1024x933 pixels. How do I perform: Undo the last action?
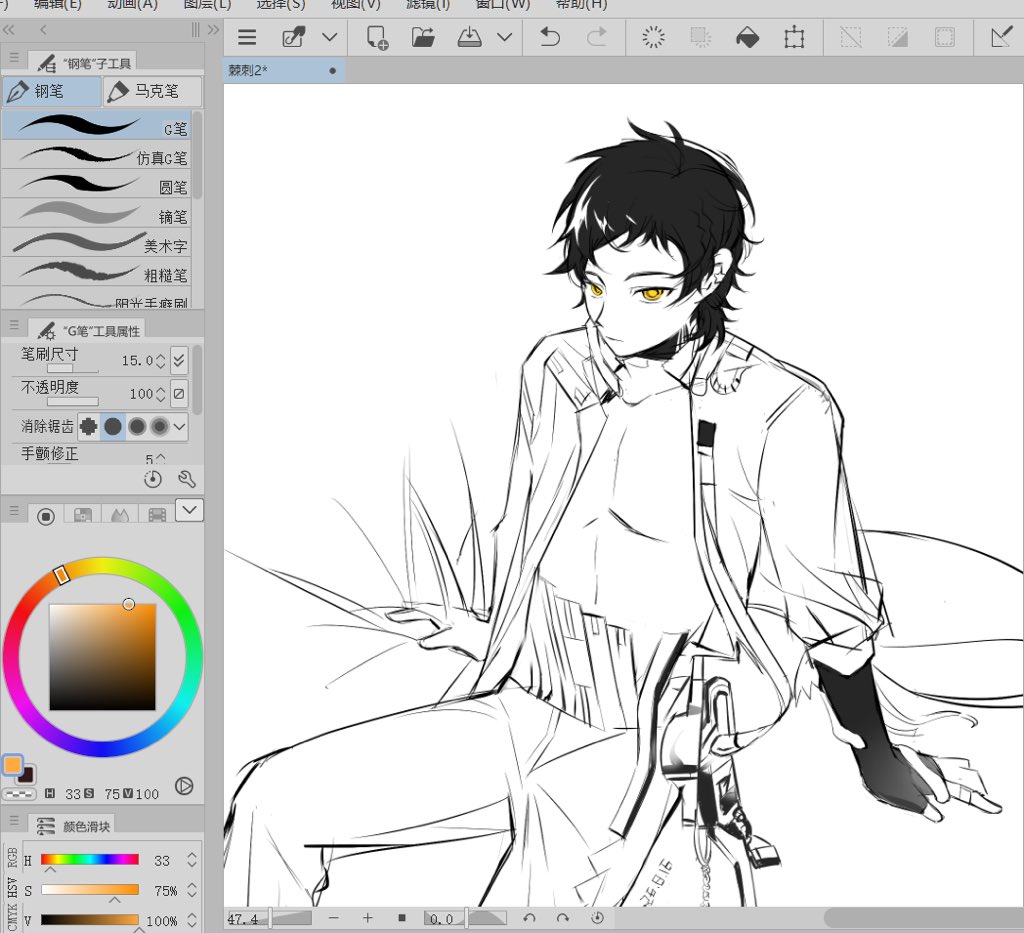pyautogui.click(x=550, y=37)
